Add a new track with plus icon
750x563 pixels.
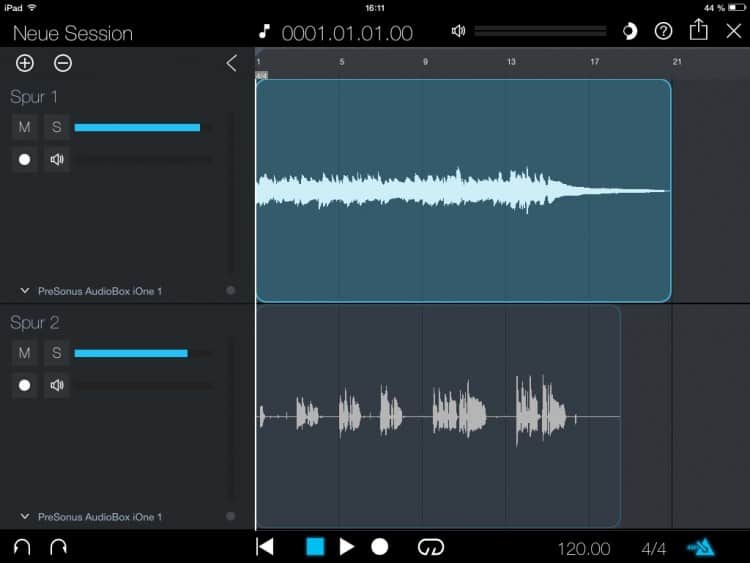point(25,63)
